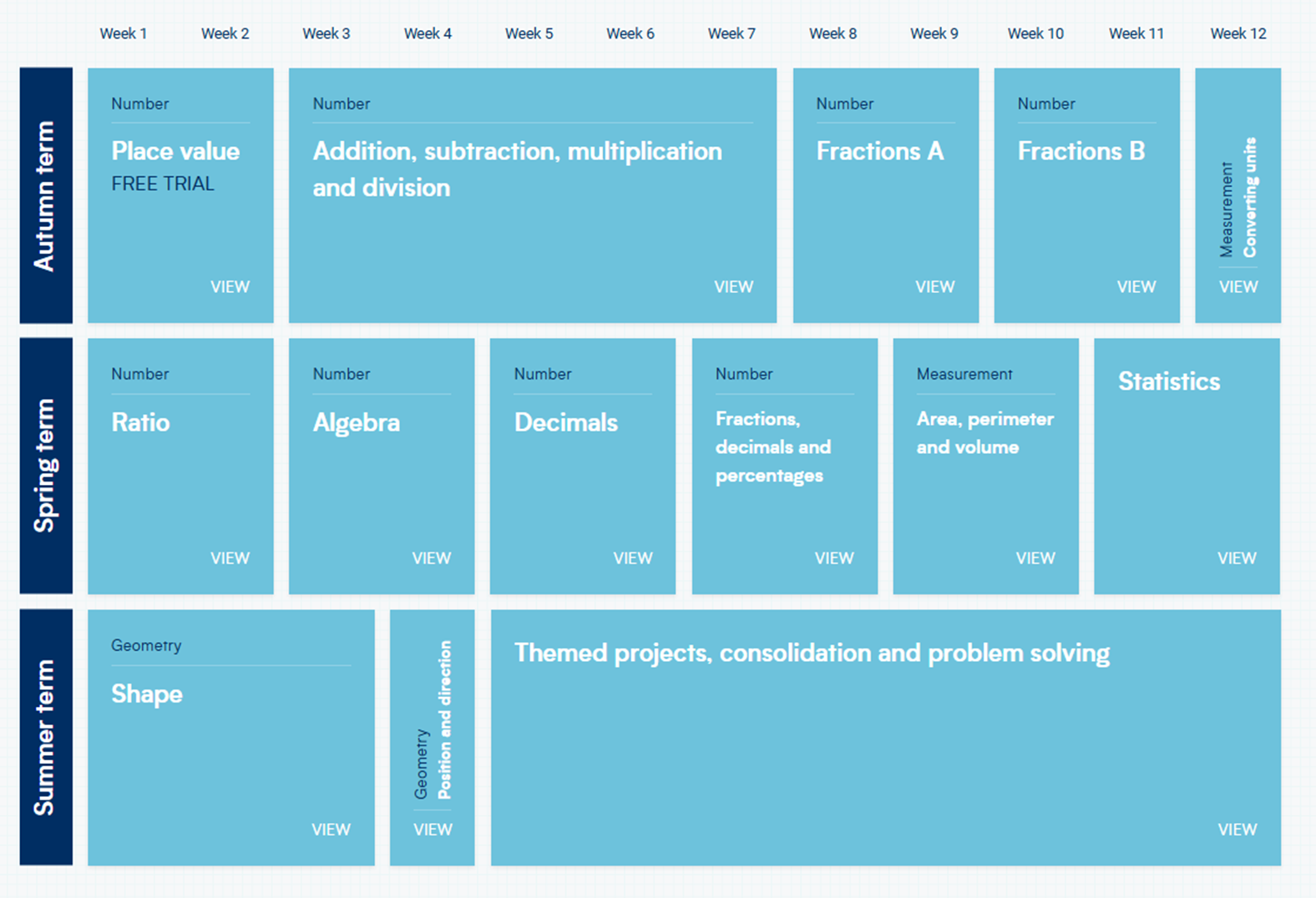Open VIEW for Addition, subtraction, multiplication and division
The height and width of the screenshot is (898, 1316).
(733, 287)
